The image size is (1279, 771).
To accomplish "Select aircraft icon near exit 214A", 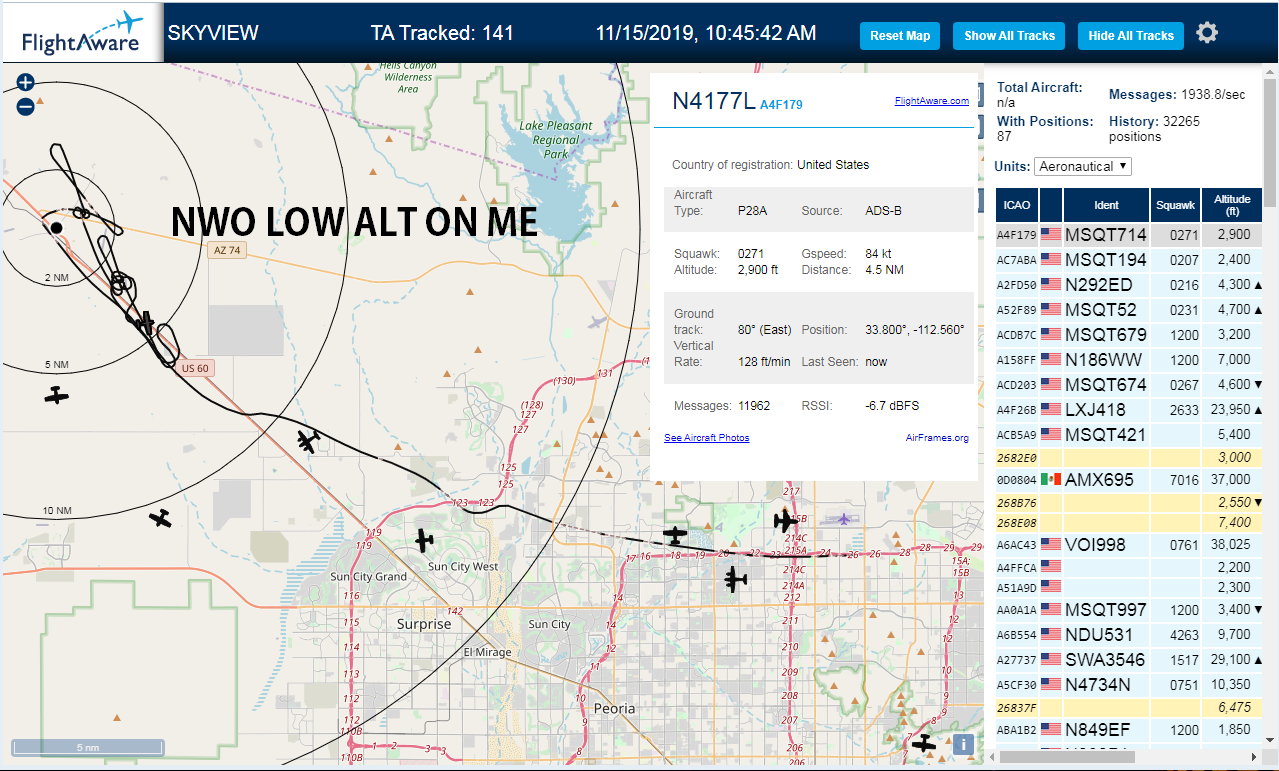I will [x=735, y=578].
